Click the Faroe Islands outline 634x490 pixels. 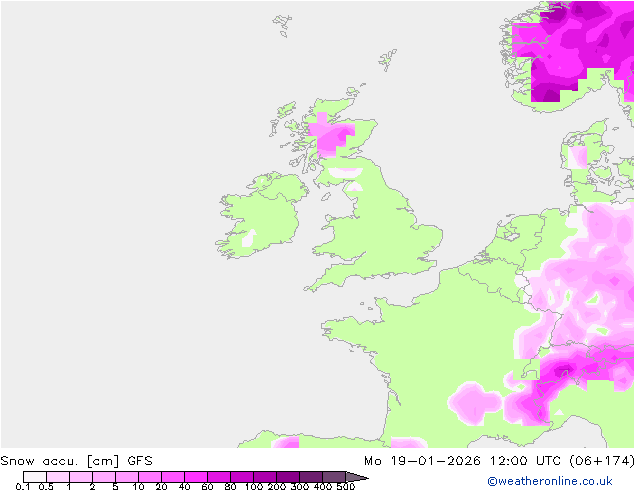[282, 25]
